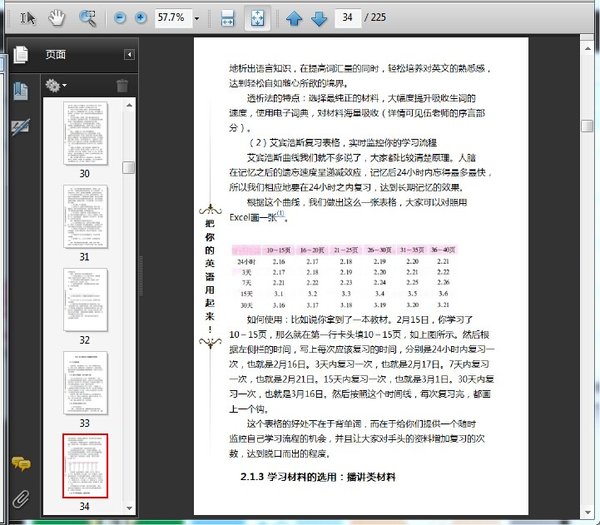Switch to the Page Thumbnails tab
The image size is (600, 525).
(20, 55)
